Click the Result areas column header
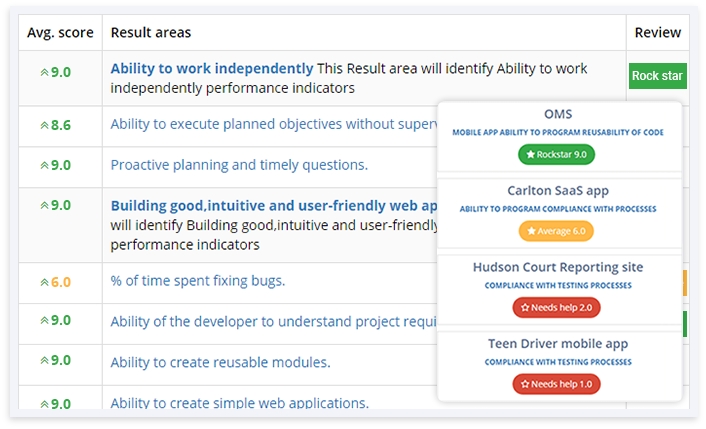The image size is (706, 429). tap(151, 33)
